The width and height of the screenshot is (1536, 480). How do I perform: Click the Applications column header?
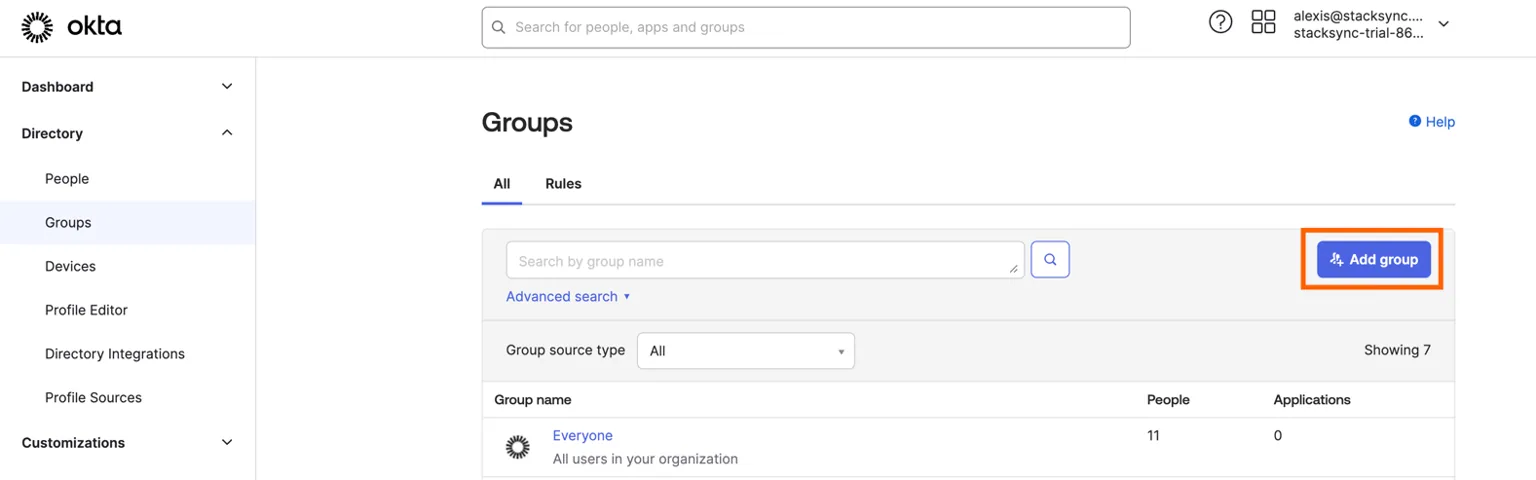[x=1312, y=400]
